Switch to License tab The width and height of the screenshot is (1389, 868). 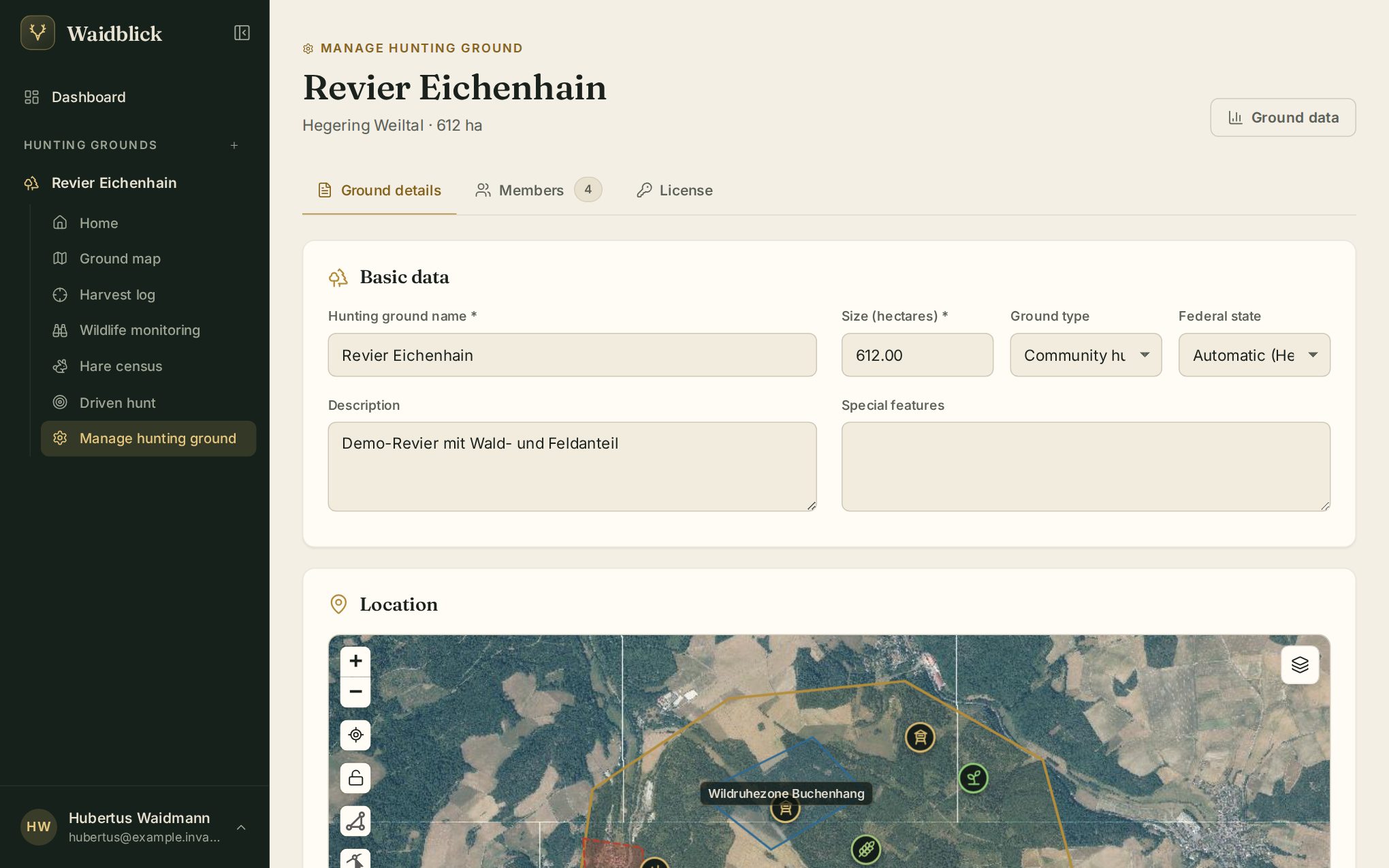(x=674, y=190)
